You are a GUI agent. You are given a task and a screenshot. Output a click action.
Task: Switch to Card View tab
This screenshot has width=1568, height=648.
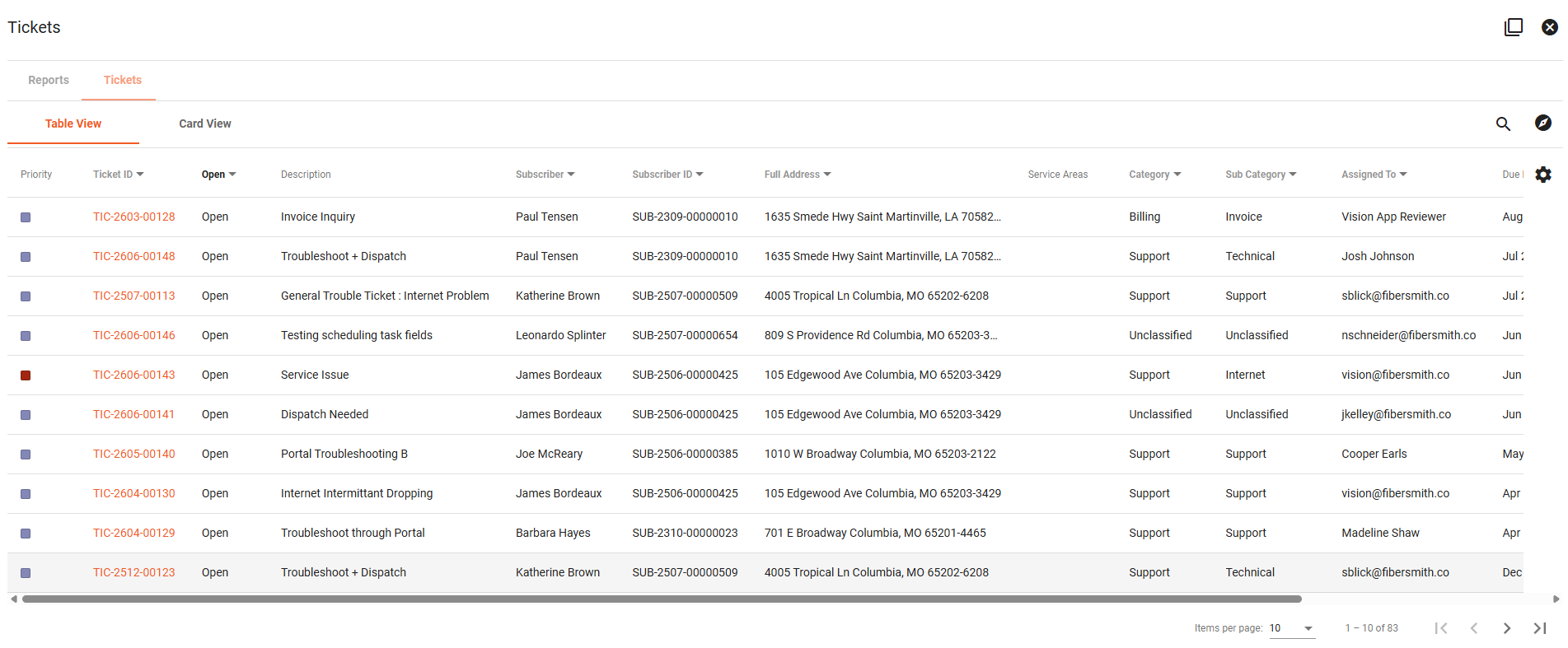coord(205,124)
